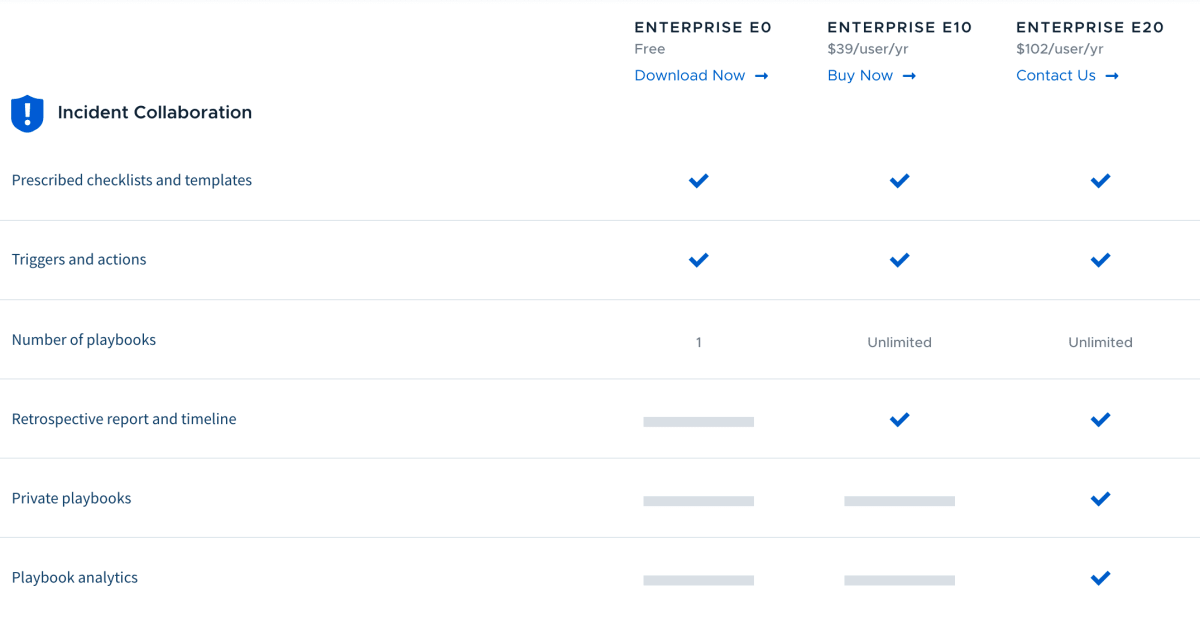1200x644 pixels.
Task: Click E0 checkmark for Prescribed checklists and templates
Action: [699, 181]
